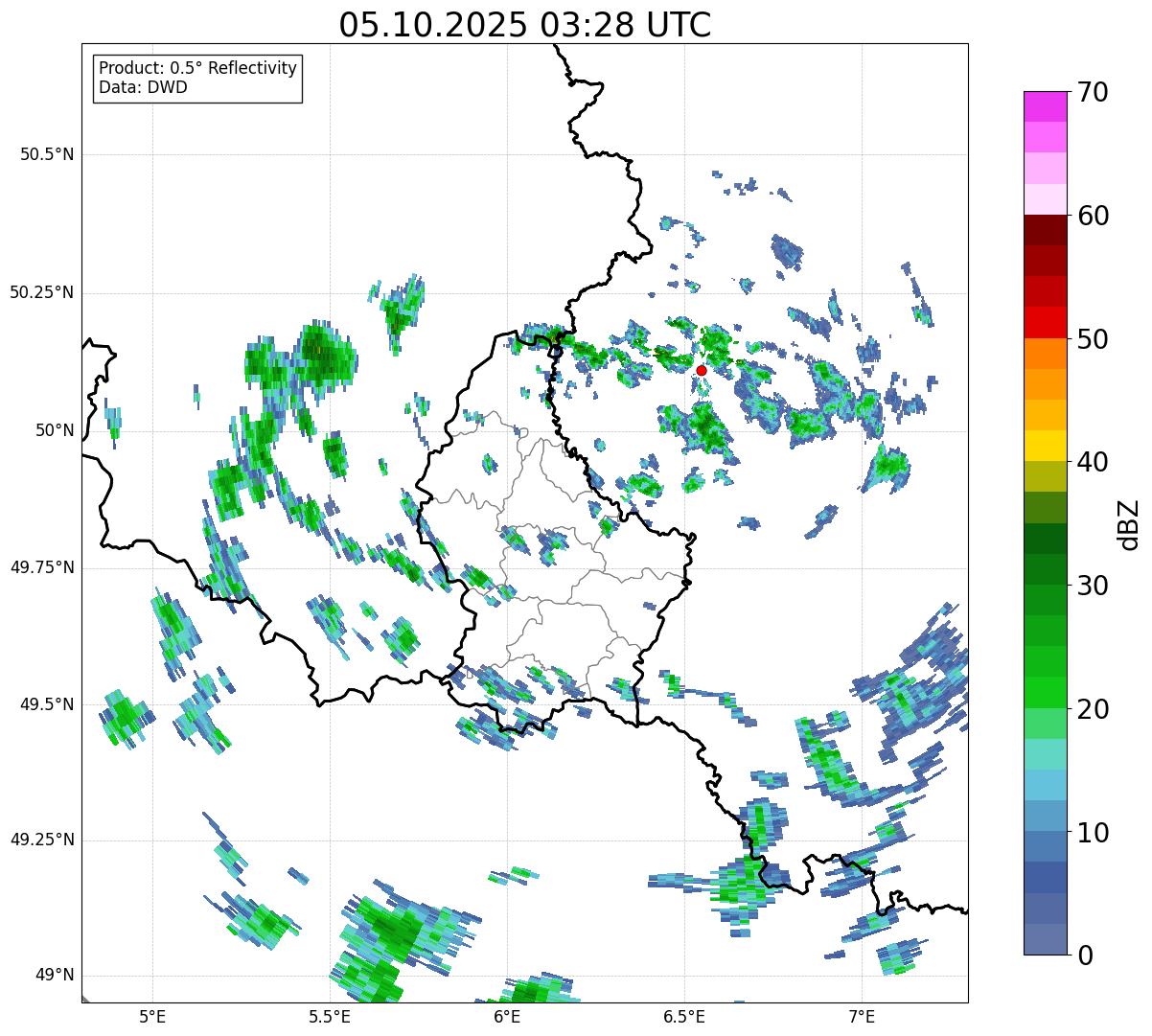Viewport: 1152px width, 1036px height.
Task: Click the colorbar value 20
Action: [x=1094, y=709]
